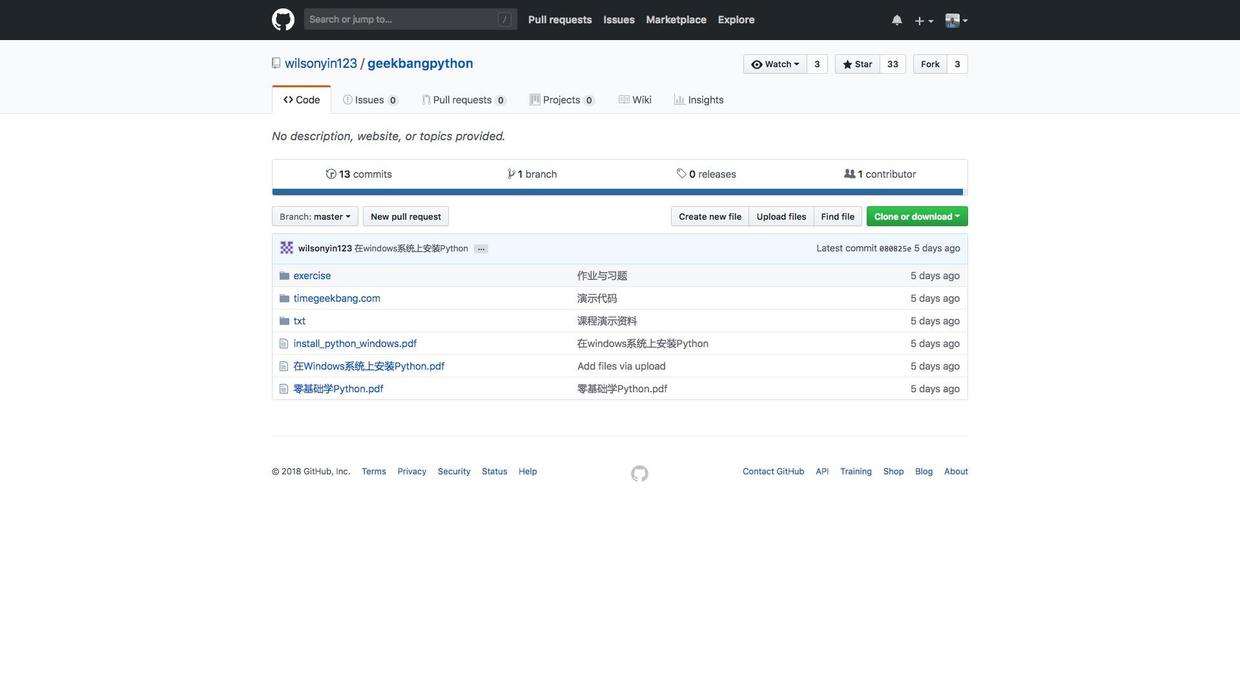Screen dimensions: 1240x698
Task: Open the user avatar profile menu
Action: pyautogui.click(x=957, y=20)
